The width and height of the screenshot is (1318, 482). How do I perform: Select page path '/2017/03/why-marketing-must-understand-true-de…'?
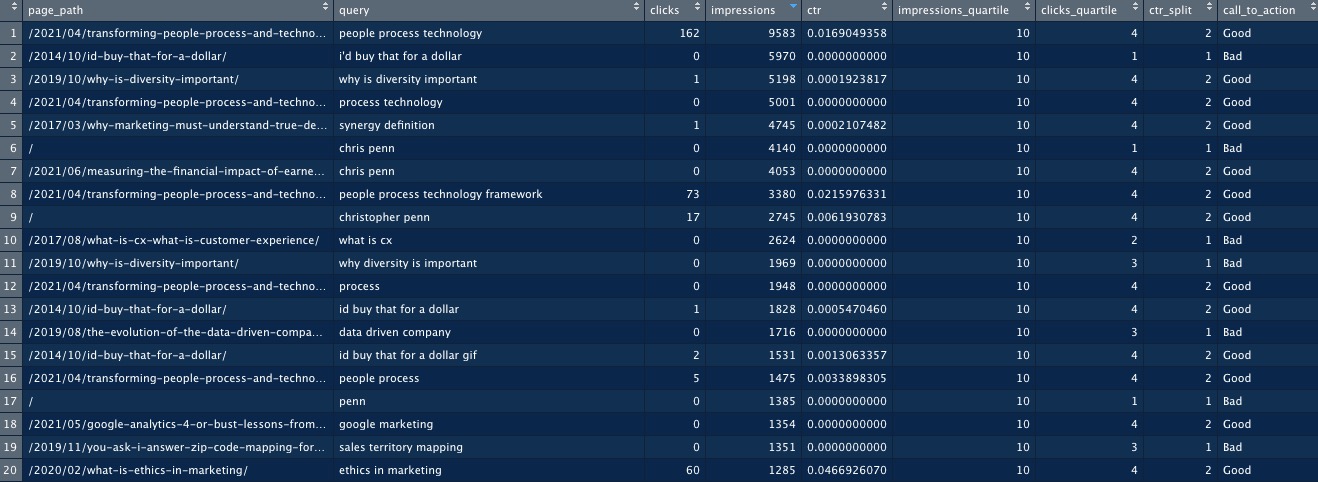pos(178,125)
